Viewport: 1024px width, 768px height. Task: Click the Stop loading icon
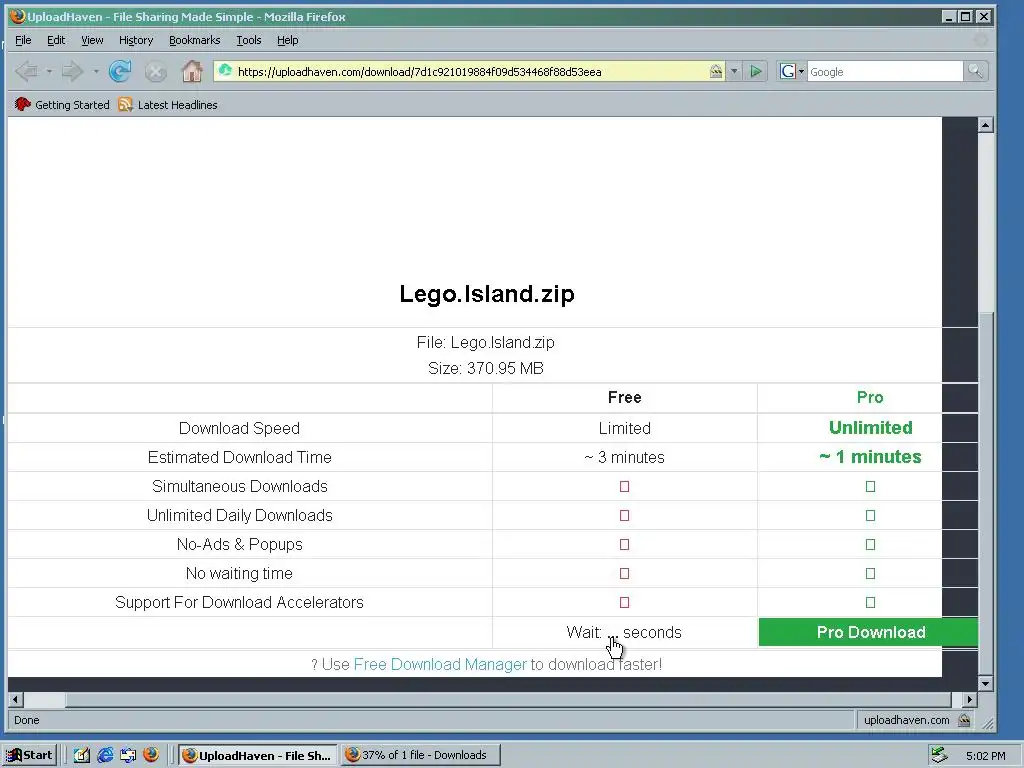[155, 71]
